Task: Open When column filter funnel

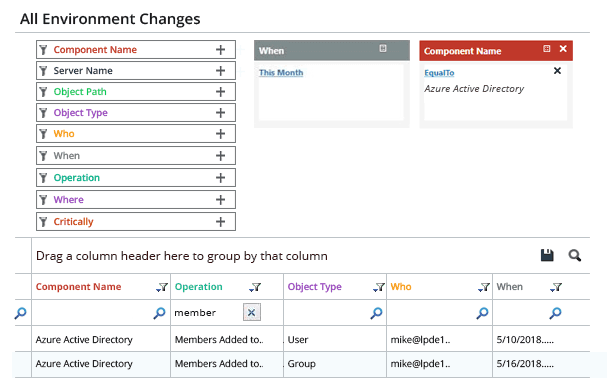Action: point(556,287)
